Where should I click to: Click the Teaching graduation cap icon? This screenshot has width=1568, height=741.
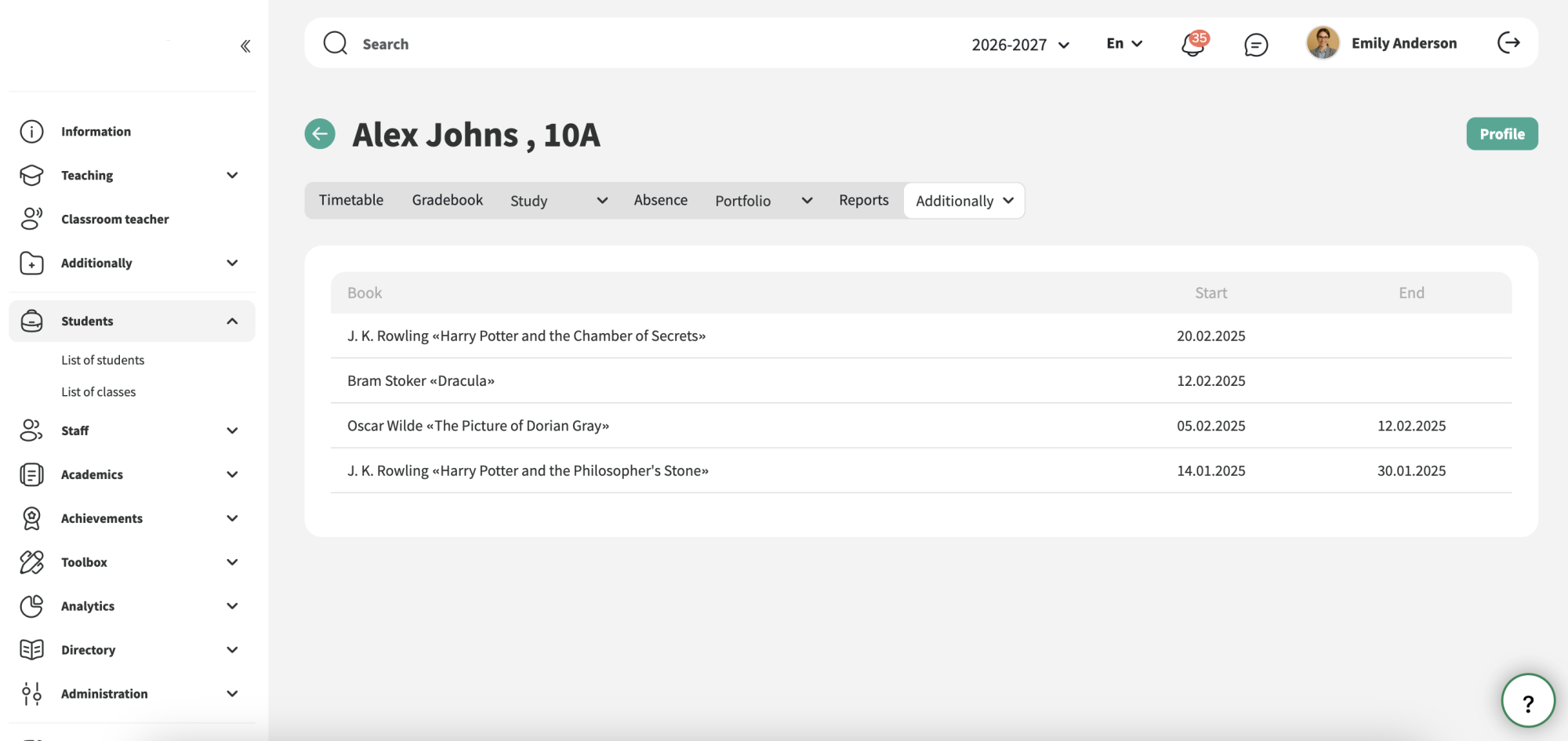click(x=31, y=176)
